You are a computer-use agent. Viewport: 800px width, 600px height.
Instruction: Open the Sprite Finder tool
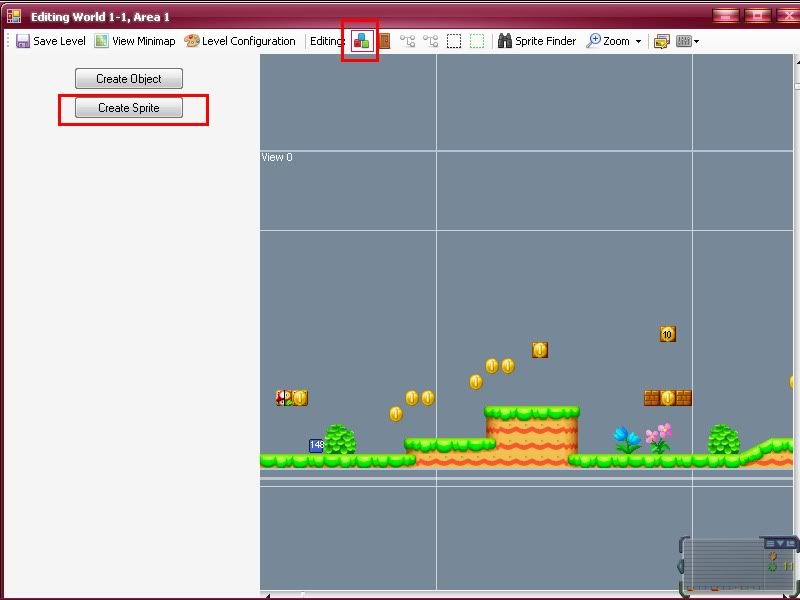(537, 41)
